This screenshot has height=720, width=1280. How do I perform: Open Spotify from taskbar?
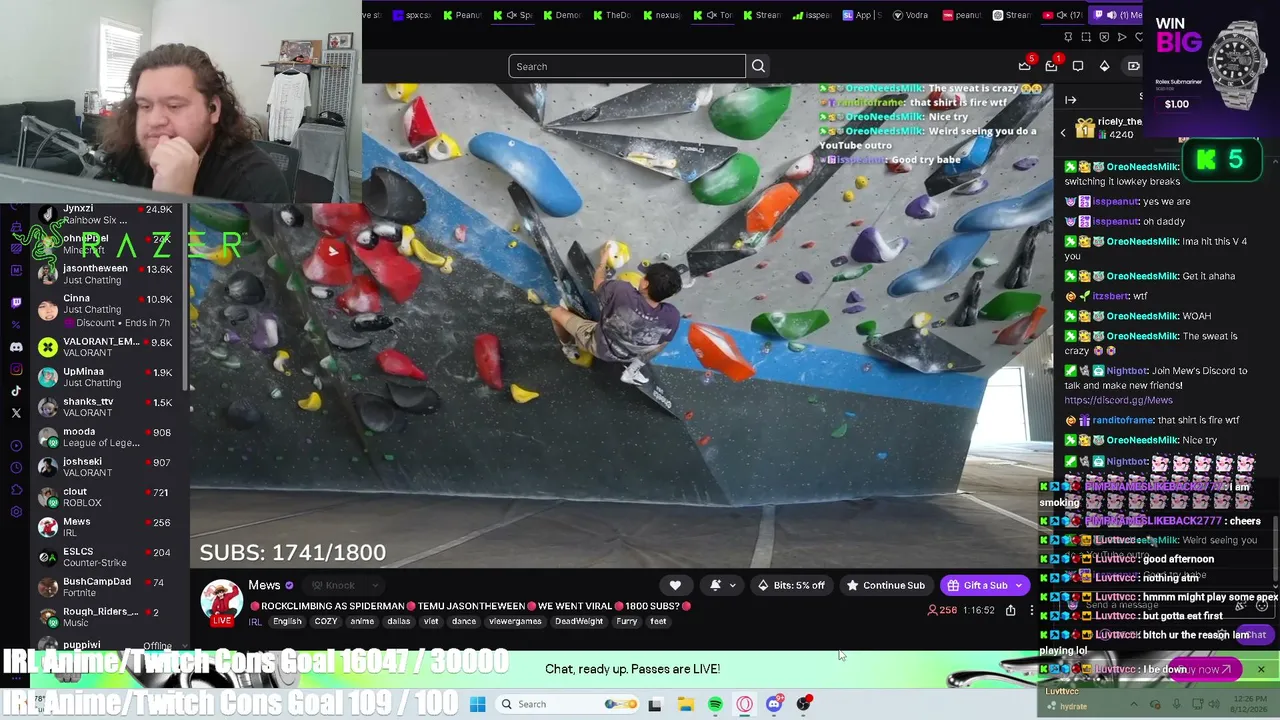click(715, 704)
